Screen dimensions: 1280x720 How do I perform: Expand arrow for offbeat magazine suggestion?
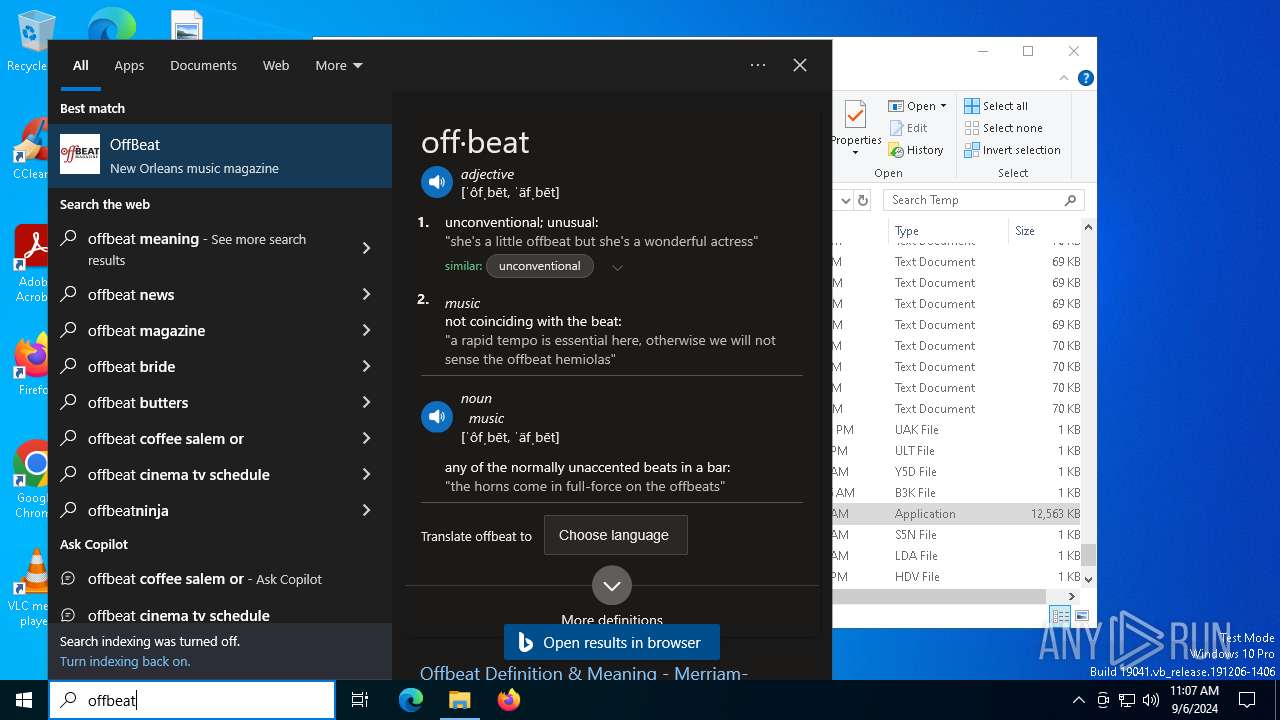point(366,330)
